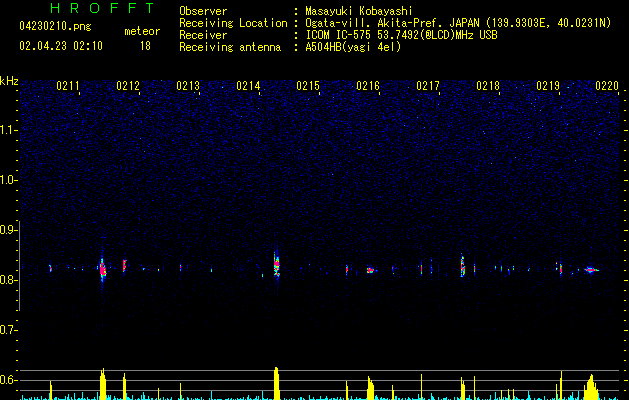629x400 pixels.
Task: Click the 1.0 frequency axis label
Action: [x=9, y=180]
